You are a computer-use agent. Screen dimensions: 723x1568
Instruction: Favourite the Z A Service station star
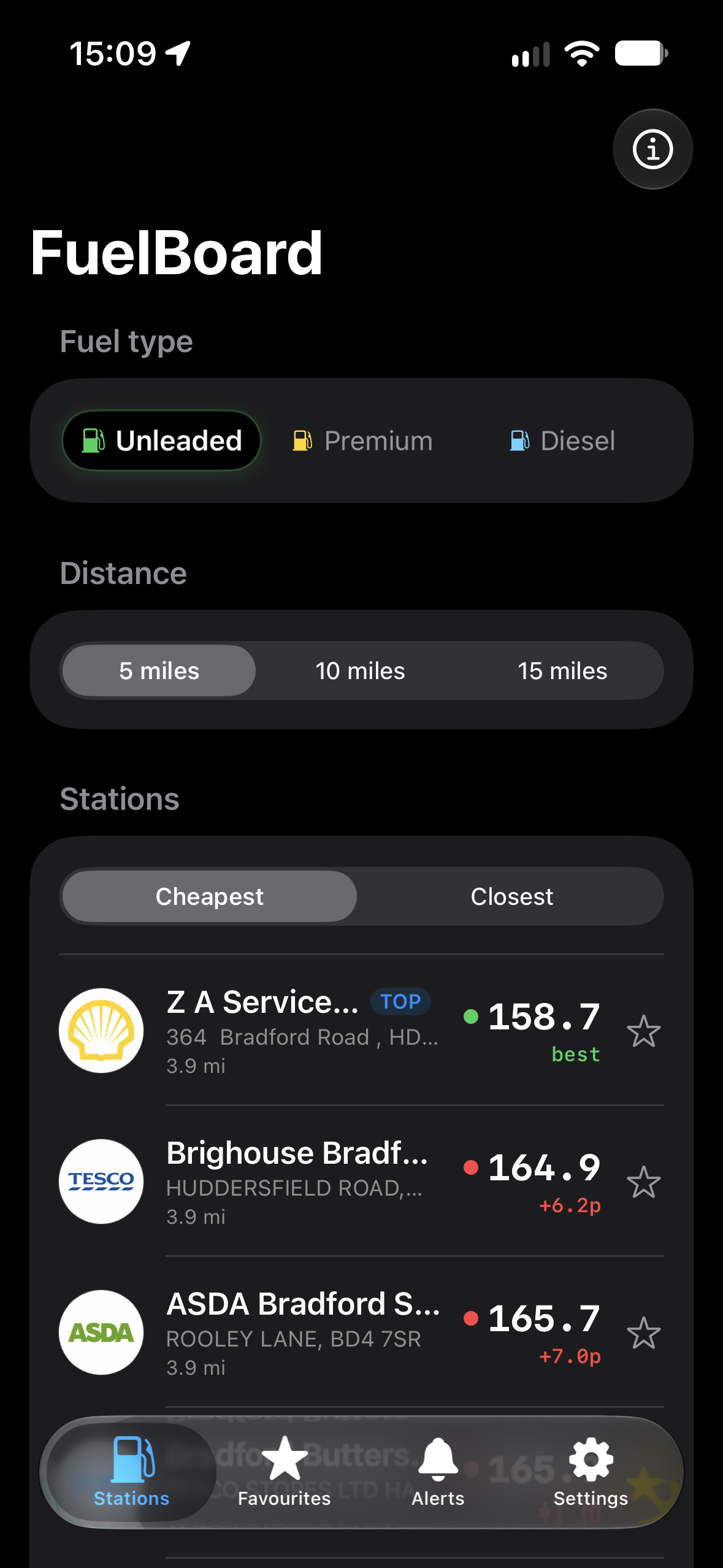tap(643, 1031)
